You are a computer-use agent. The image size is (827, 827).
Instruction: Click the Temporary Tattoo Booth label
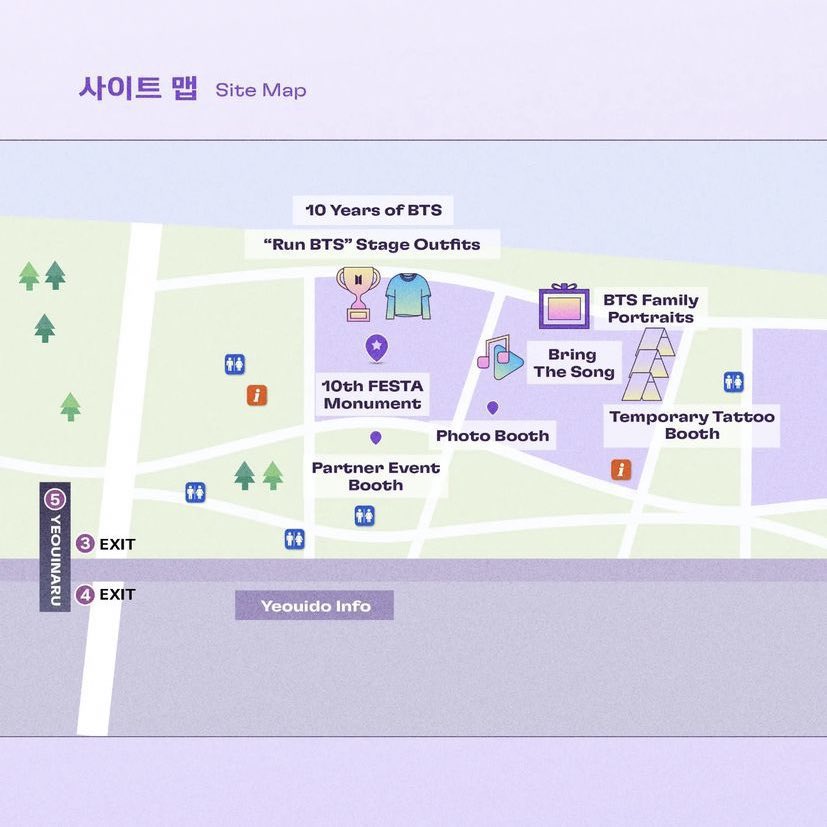point(691,425)
